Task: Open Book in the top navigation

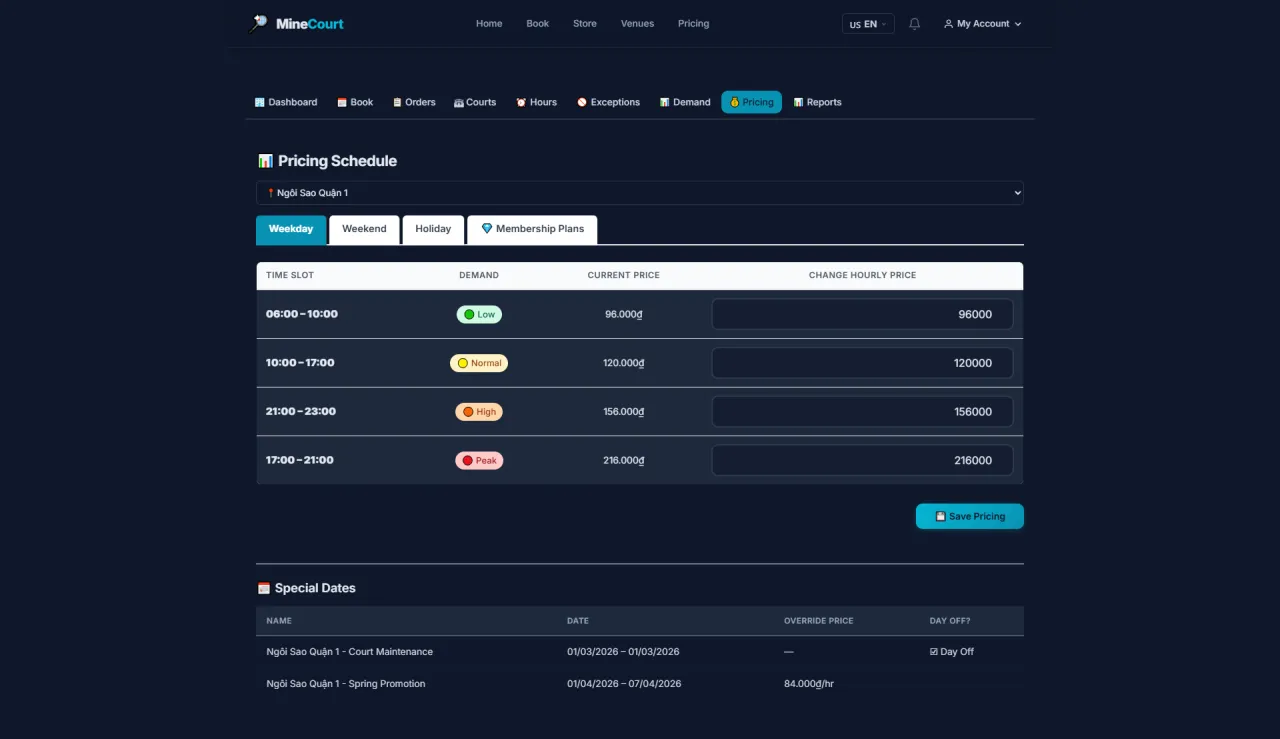Action: pos(538,24)
